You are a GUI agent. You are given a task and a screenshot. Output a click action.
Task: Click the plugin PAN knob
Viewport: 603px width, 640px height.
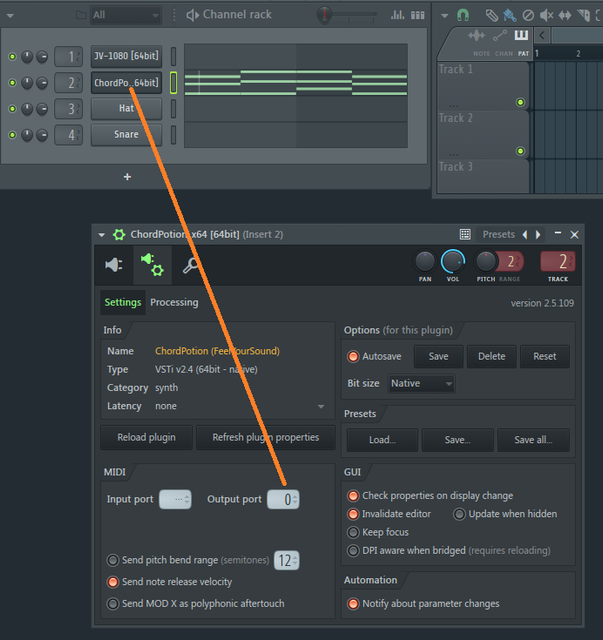pyautogui.click(x=425, y=261)
